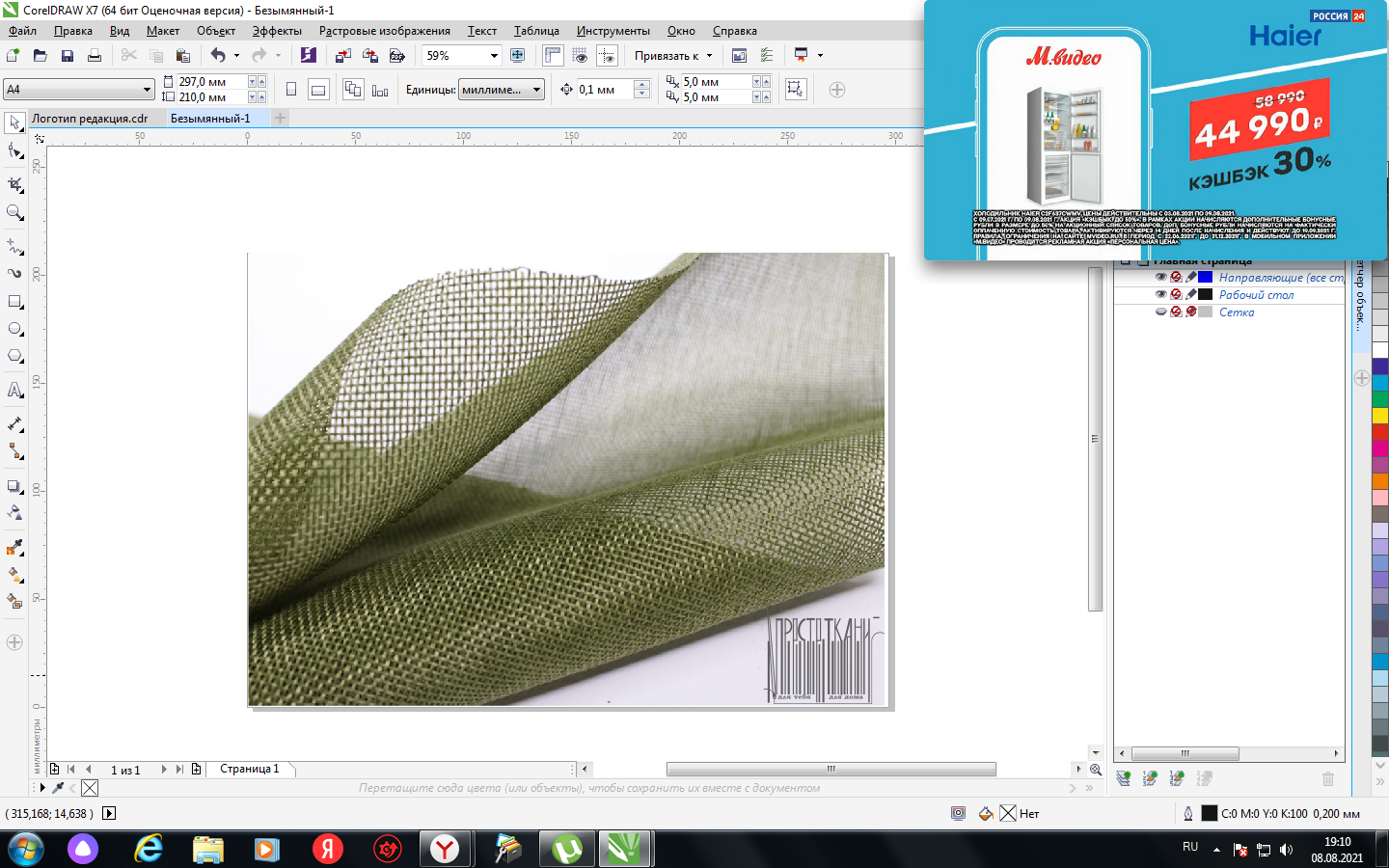Image resolution: width=1389 pixels, height=868 pixels.
Task: Toggle printing for Направляющие layer
Action: (x=1176, y=277)
